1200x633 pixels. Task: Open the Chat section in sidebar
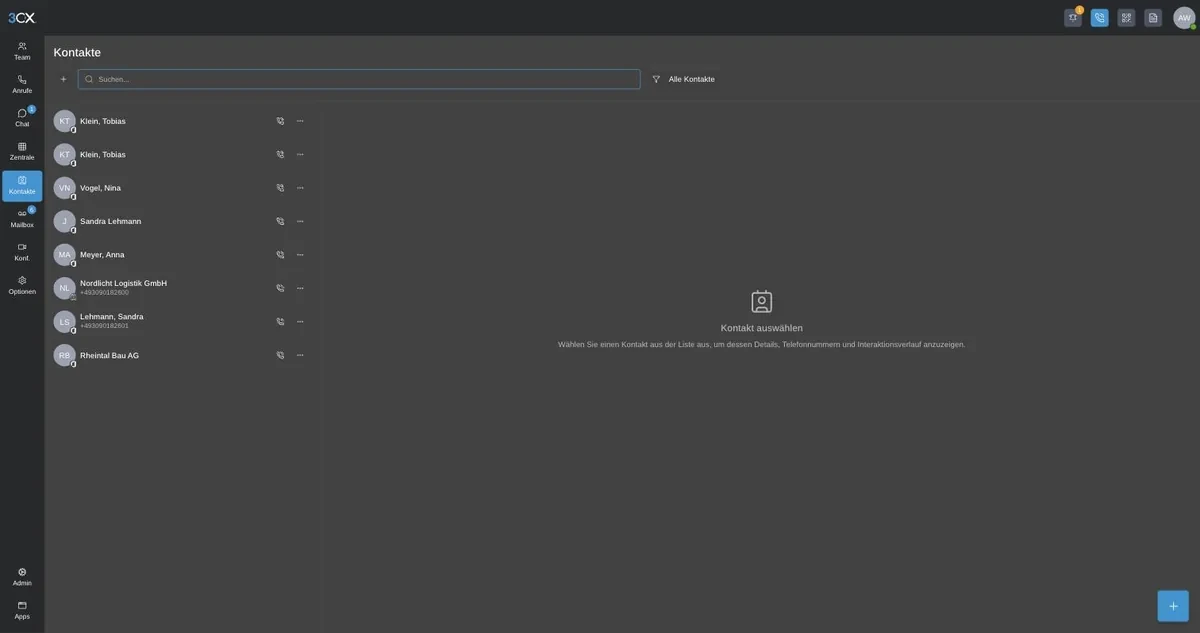22,118
